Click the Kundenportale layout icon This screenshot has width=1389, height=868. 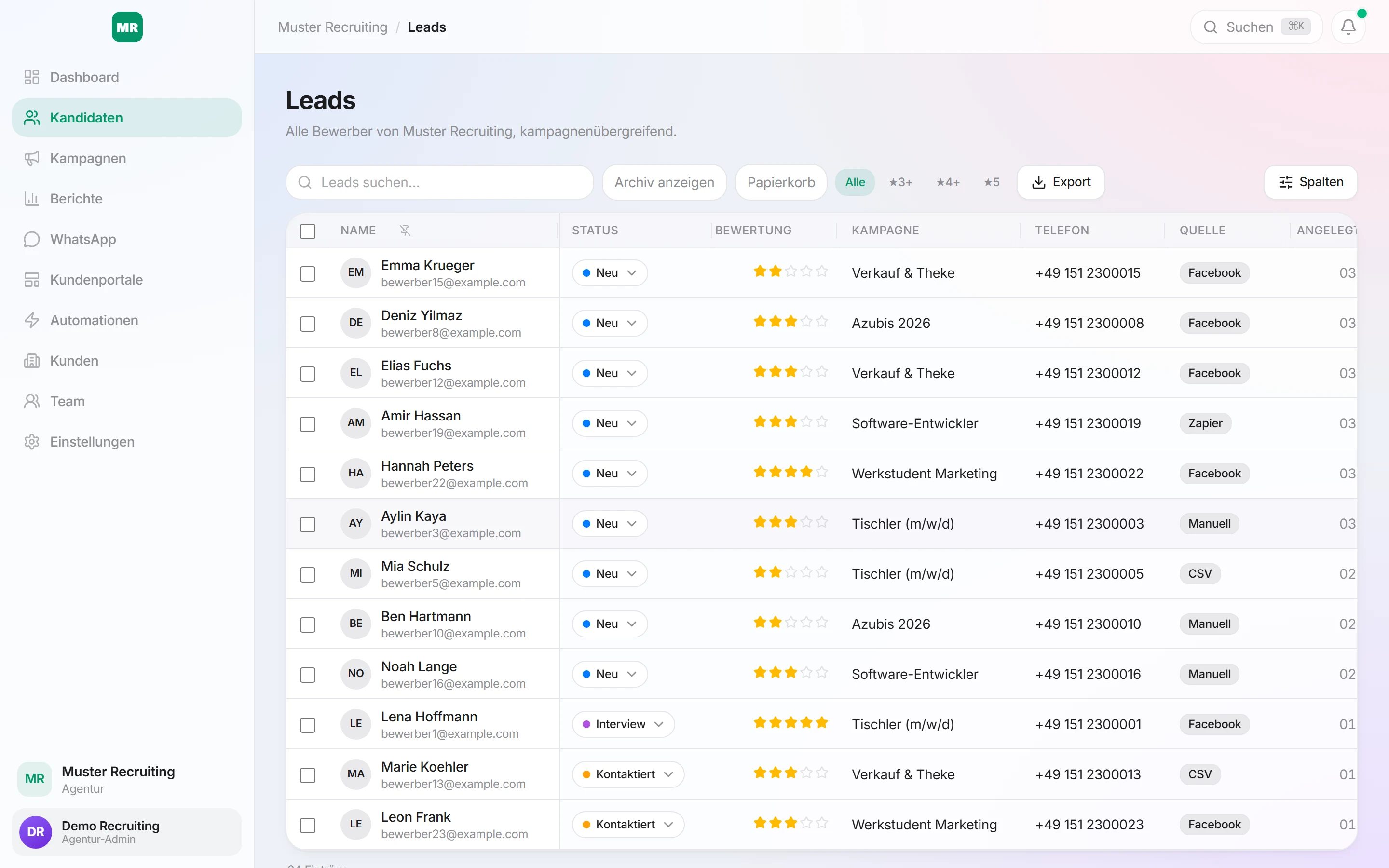pos(31,280)
